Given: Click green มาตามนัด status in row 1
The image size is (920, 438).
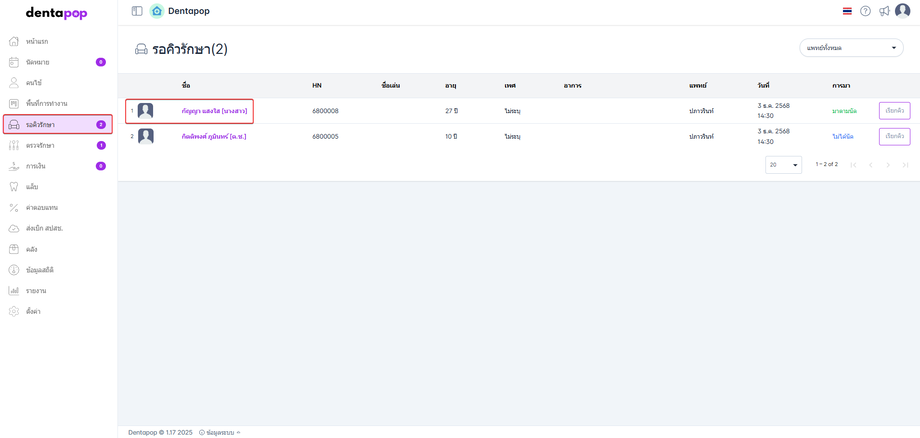Looking at the screenshot, I should 844,111.
